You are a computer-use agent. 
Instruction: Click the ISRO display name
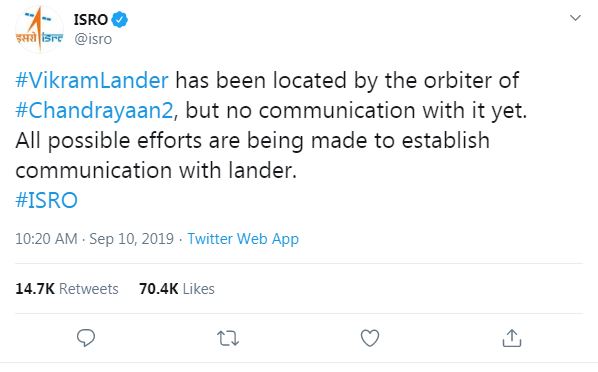(91, 19)
